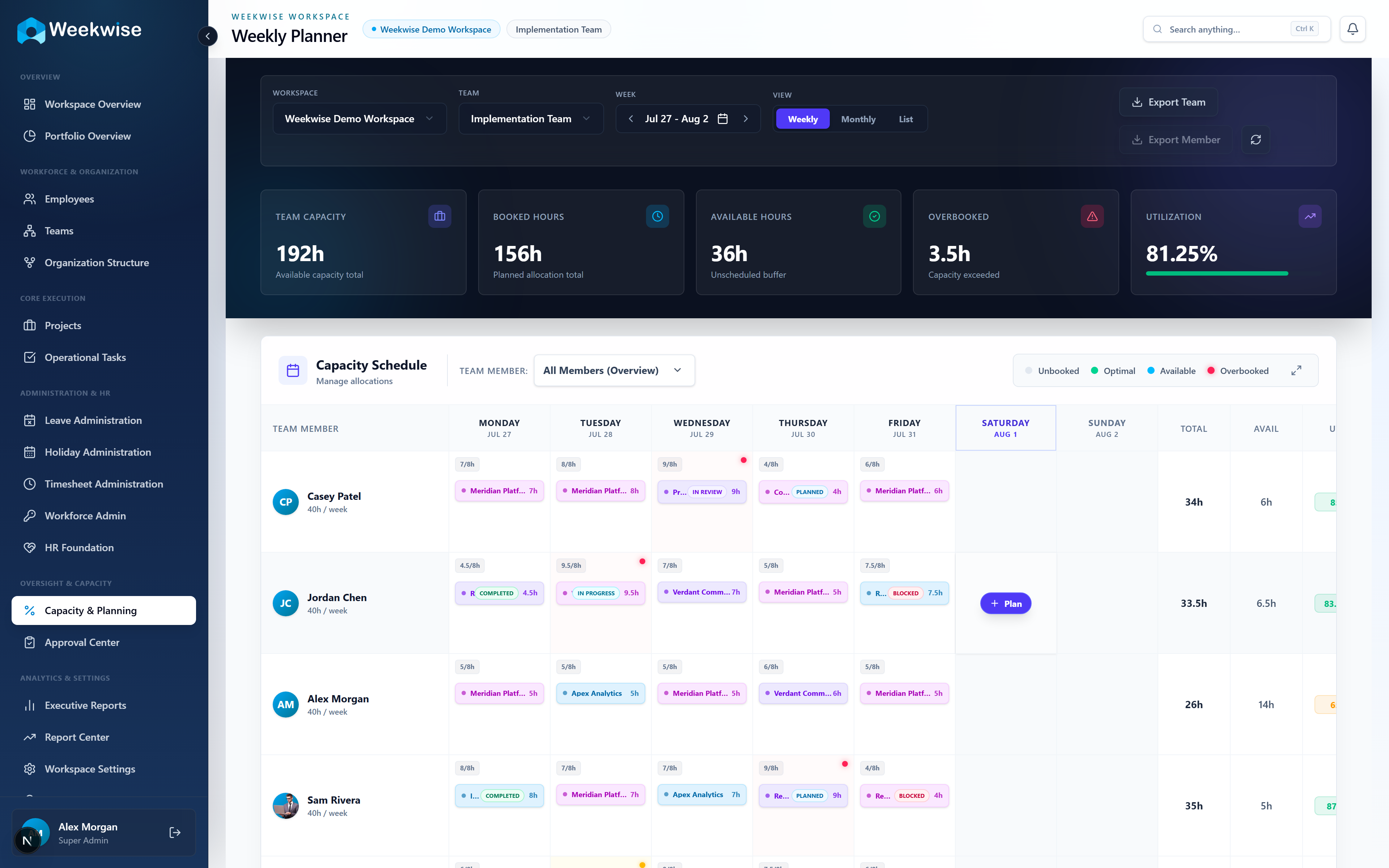Open the notifications bell

click(x=1352, y=29)
